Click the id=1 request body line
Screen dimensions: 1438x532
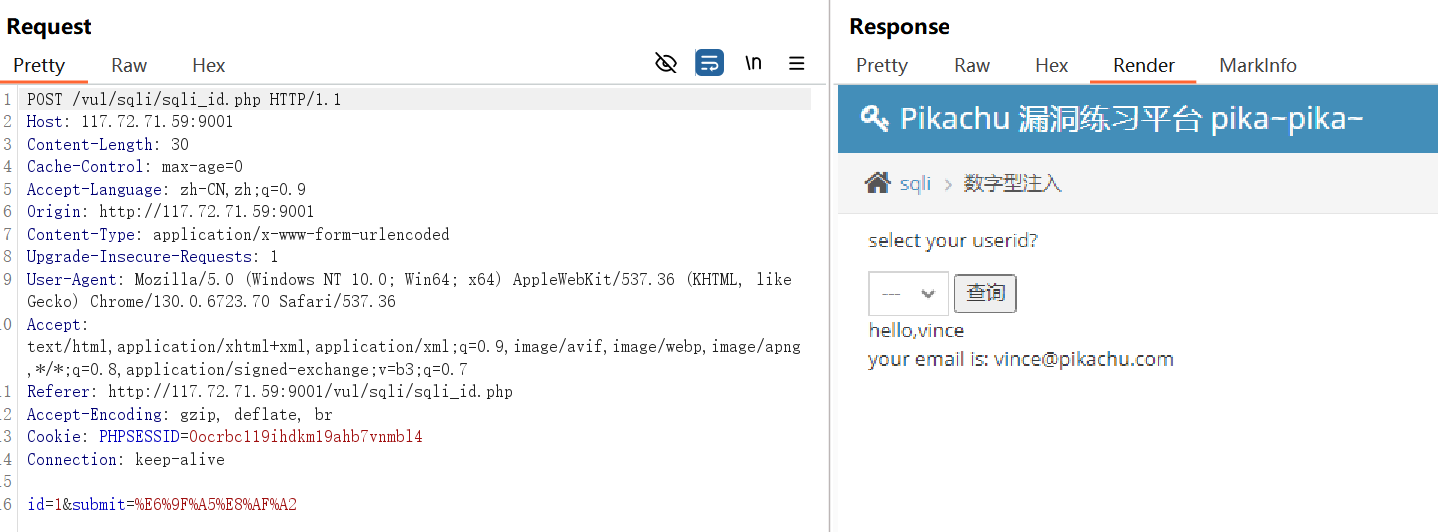coord(162,504)
